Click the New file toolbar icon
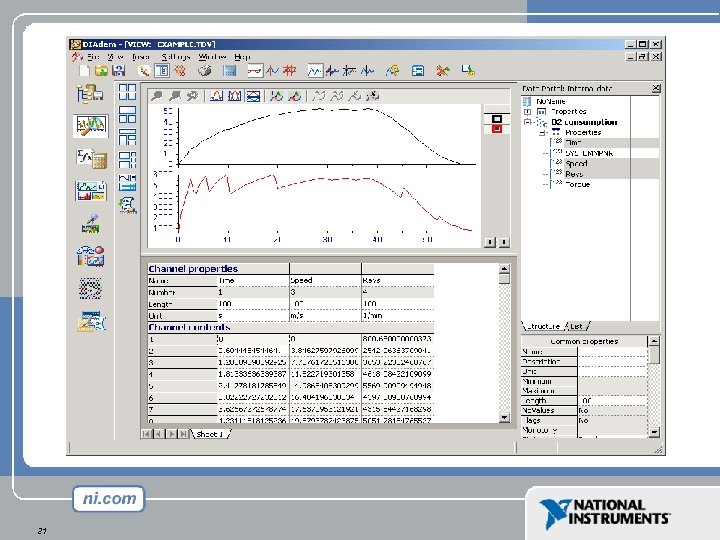Image resolution: width=720 pixels, height=540 pixels. 84,71
